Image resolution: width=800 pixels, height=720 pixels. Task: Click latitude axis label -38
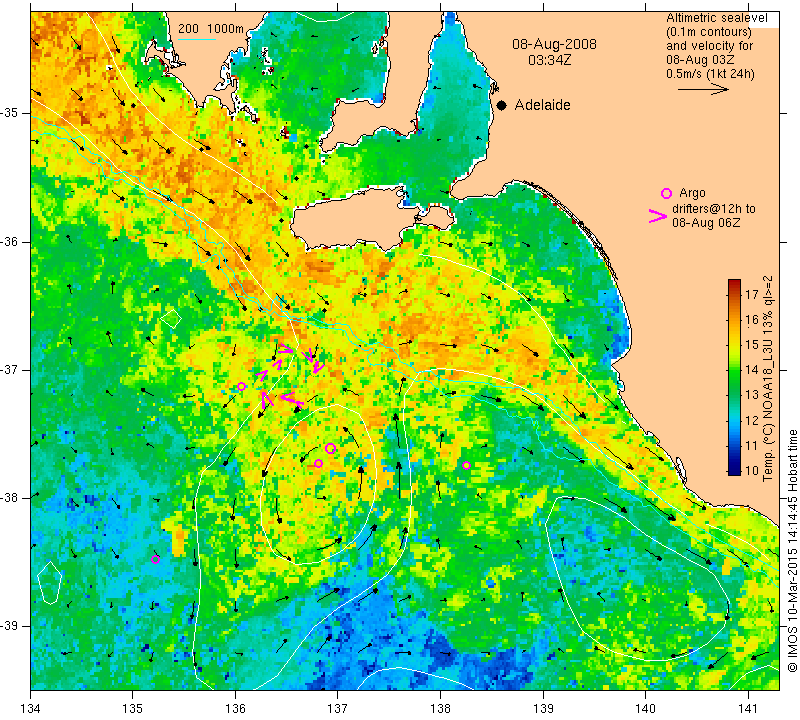(9, 497)
